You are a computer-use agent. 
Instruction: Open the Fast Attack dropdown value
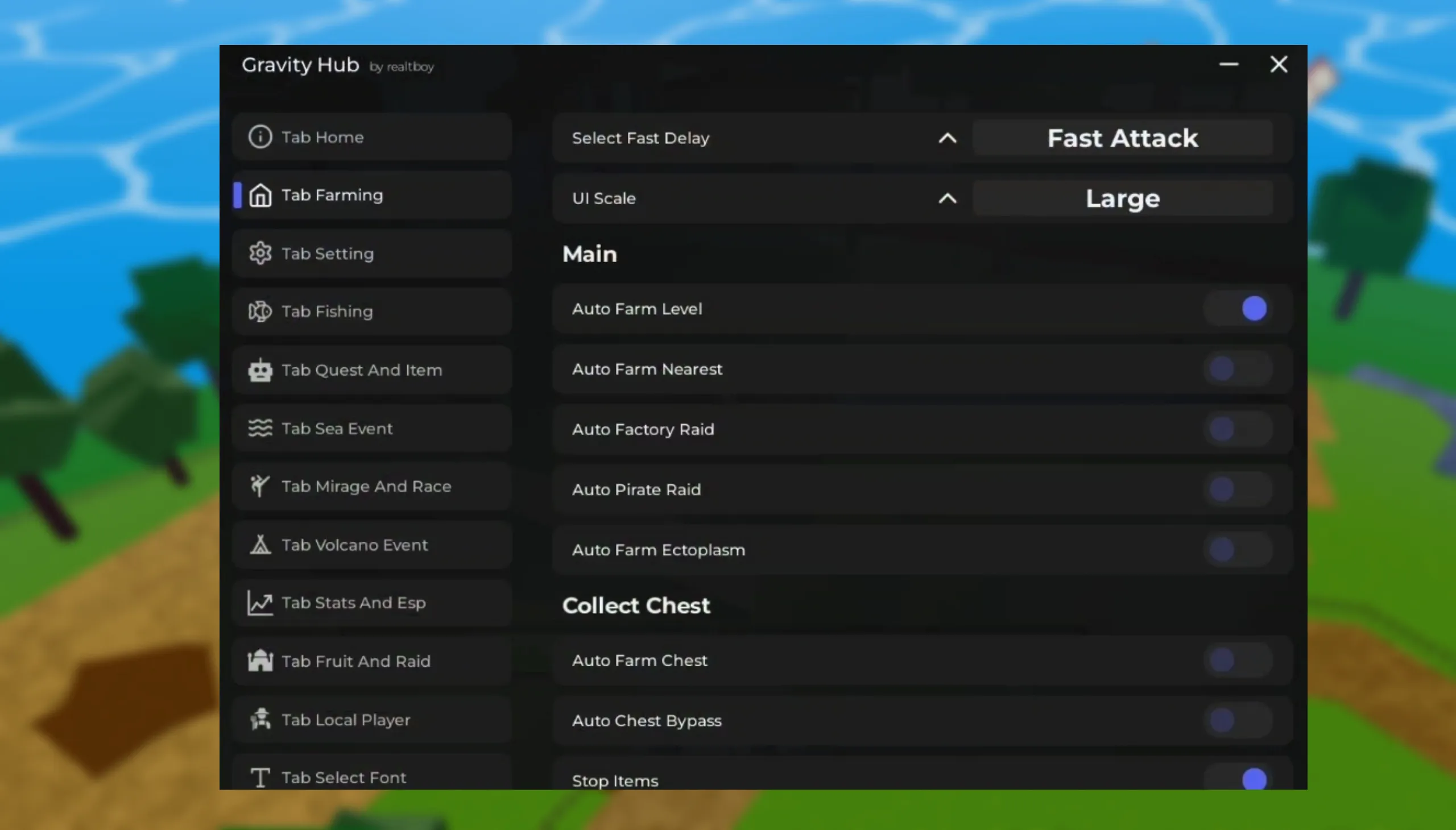[x=1122, y=138]
